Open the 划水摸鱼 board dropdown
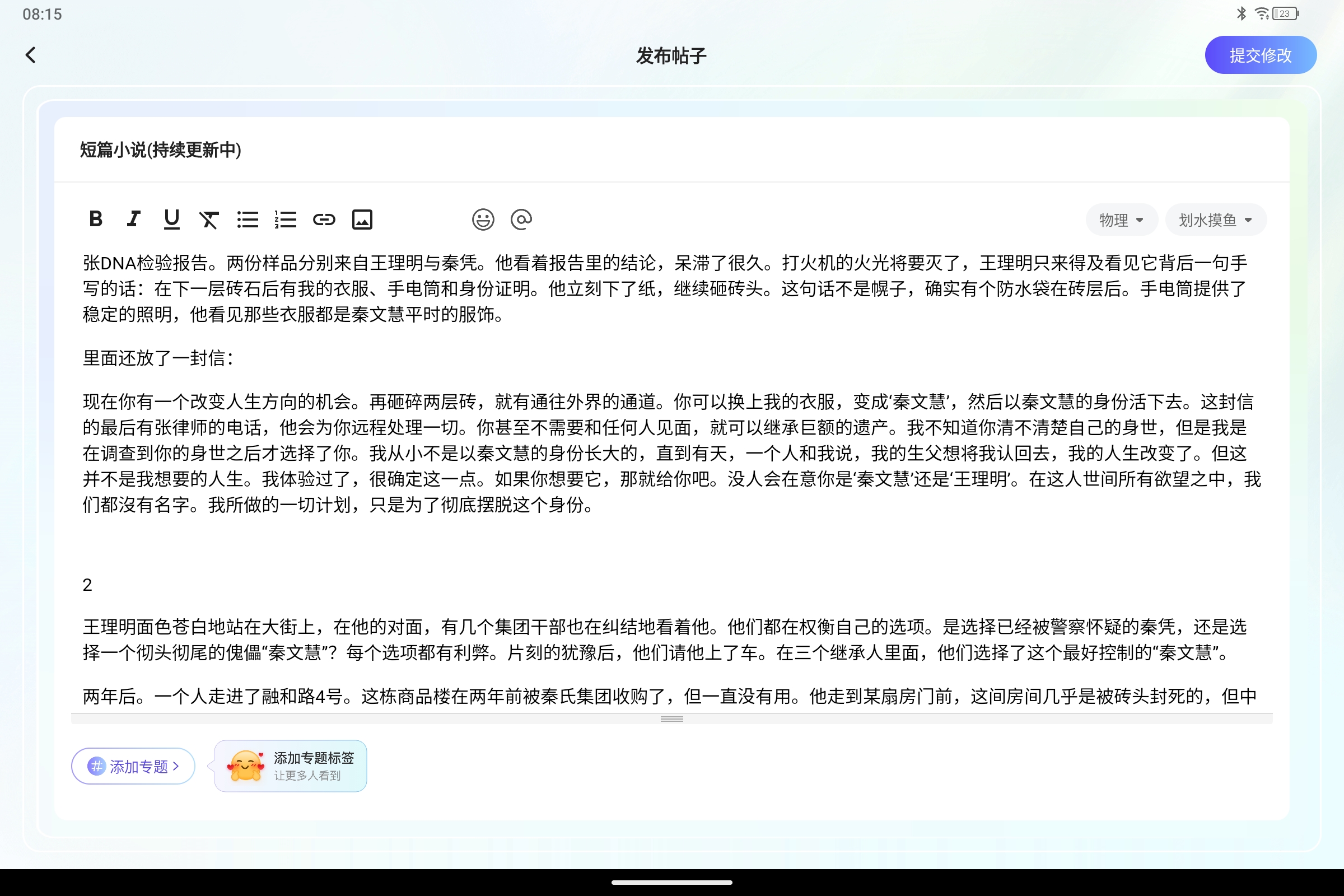This screenshot has width=1344, height=896. (x=1215, y=220)
